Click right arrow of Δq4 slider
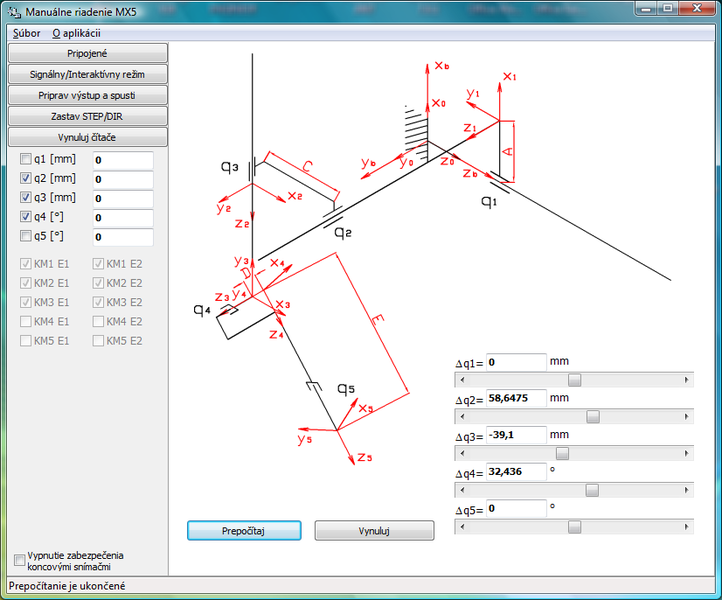This screenshot has height=600, width=722. pyautogui.click(x=686, y=490)
